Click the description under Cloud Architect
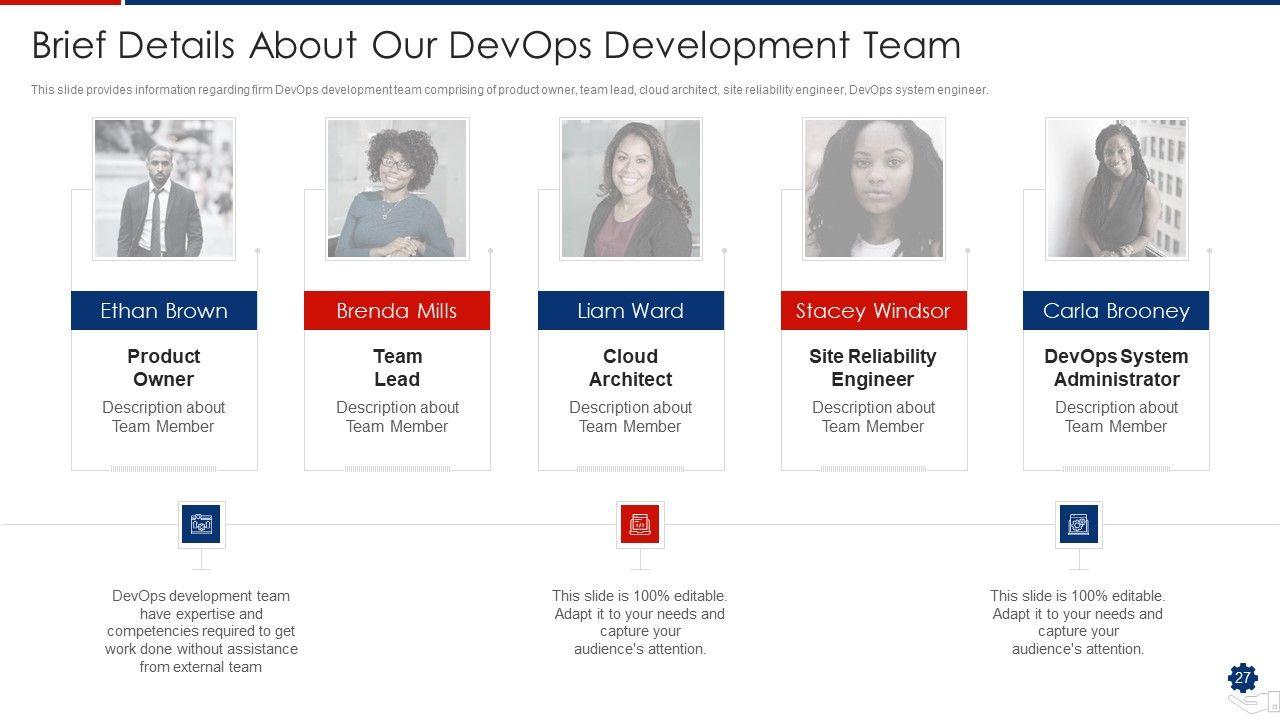1280x720 pixels. (631, 417)
